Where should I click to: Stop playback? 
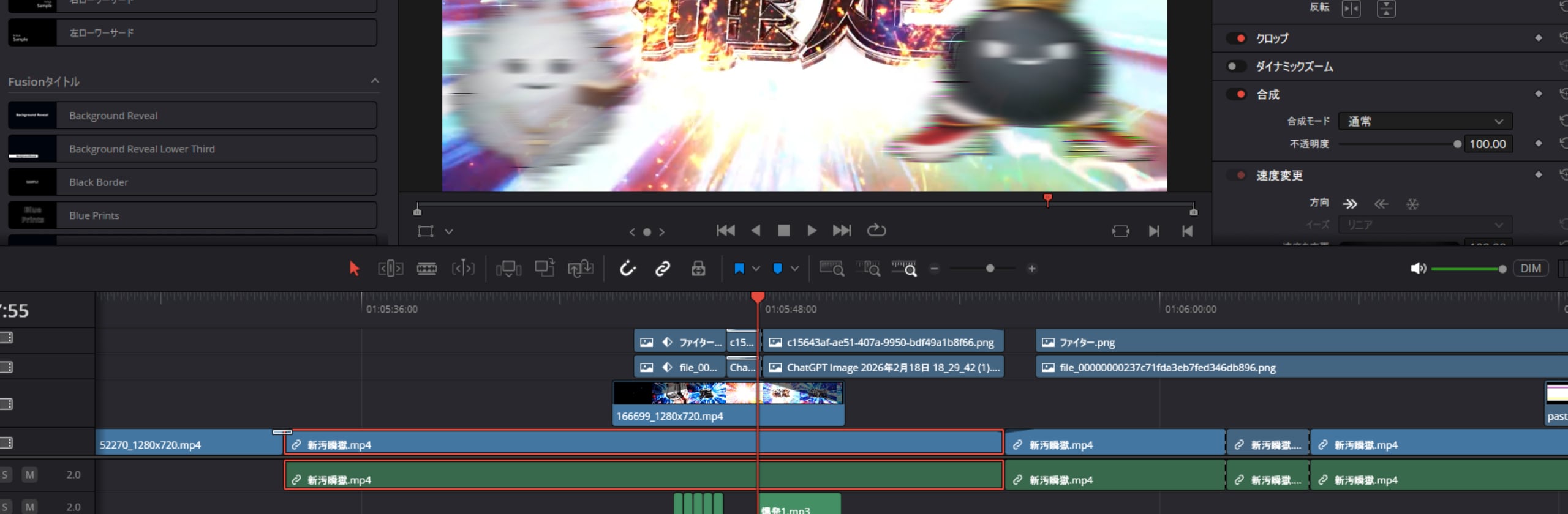(783, 231)
